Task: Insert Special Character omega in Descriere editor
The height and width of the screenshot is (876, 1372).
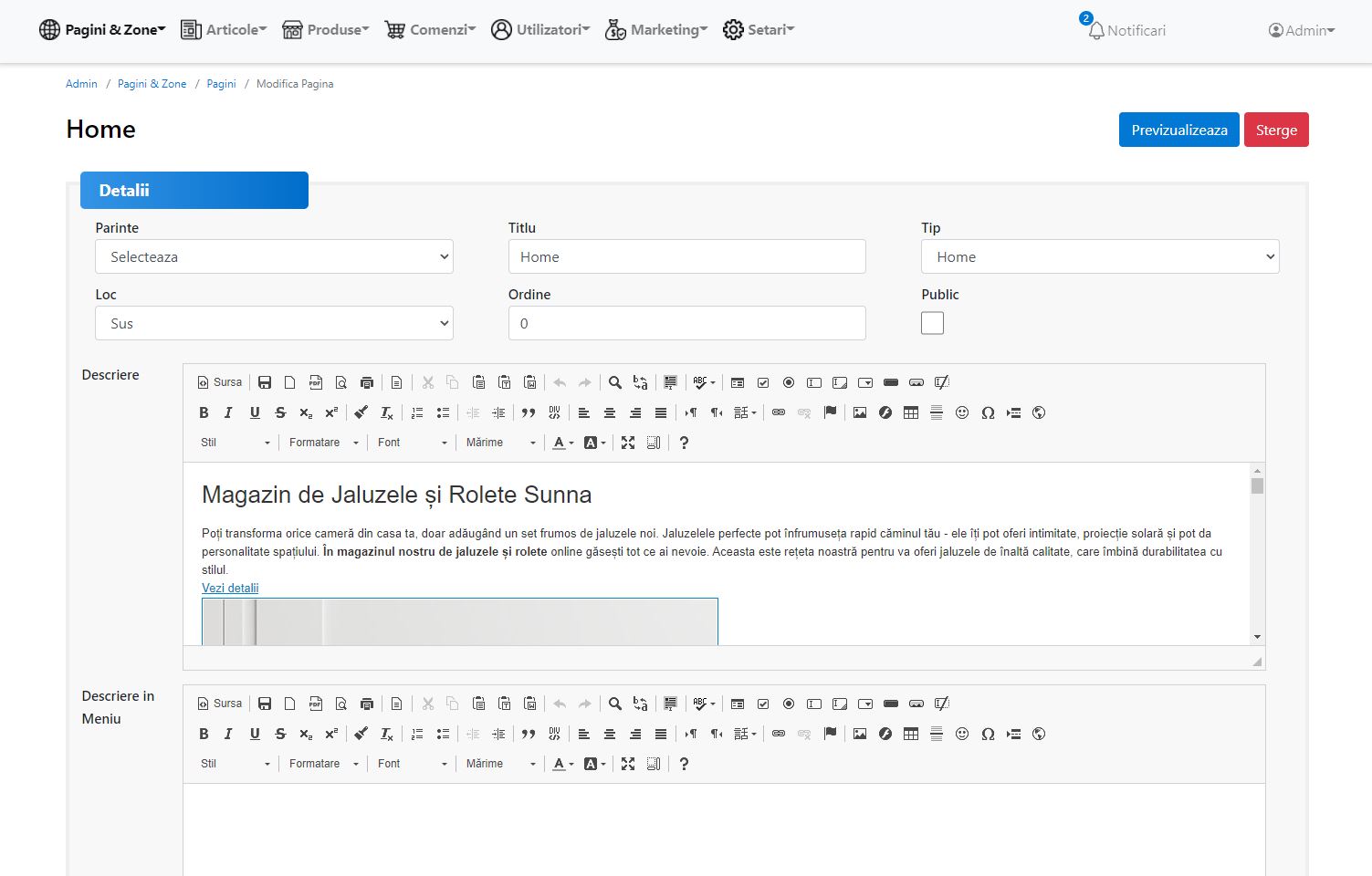Action: point(988,412)
